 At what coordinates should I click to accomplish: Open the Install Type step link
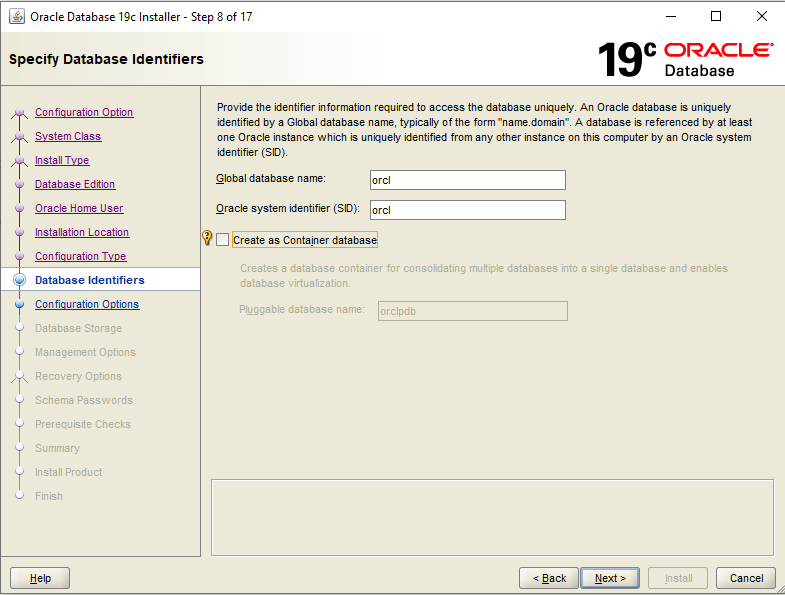pyautogui.click(x=62, y=160)
